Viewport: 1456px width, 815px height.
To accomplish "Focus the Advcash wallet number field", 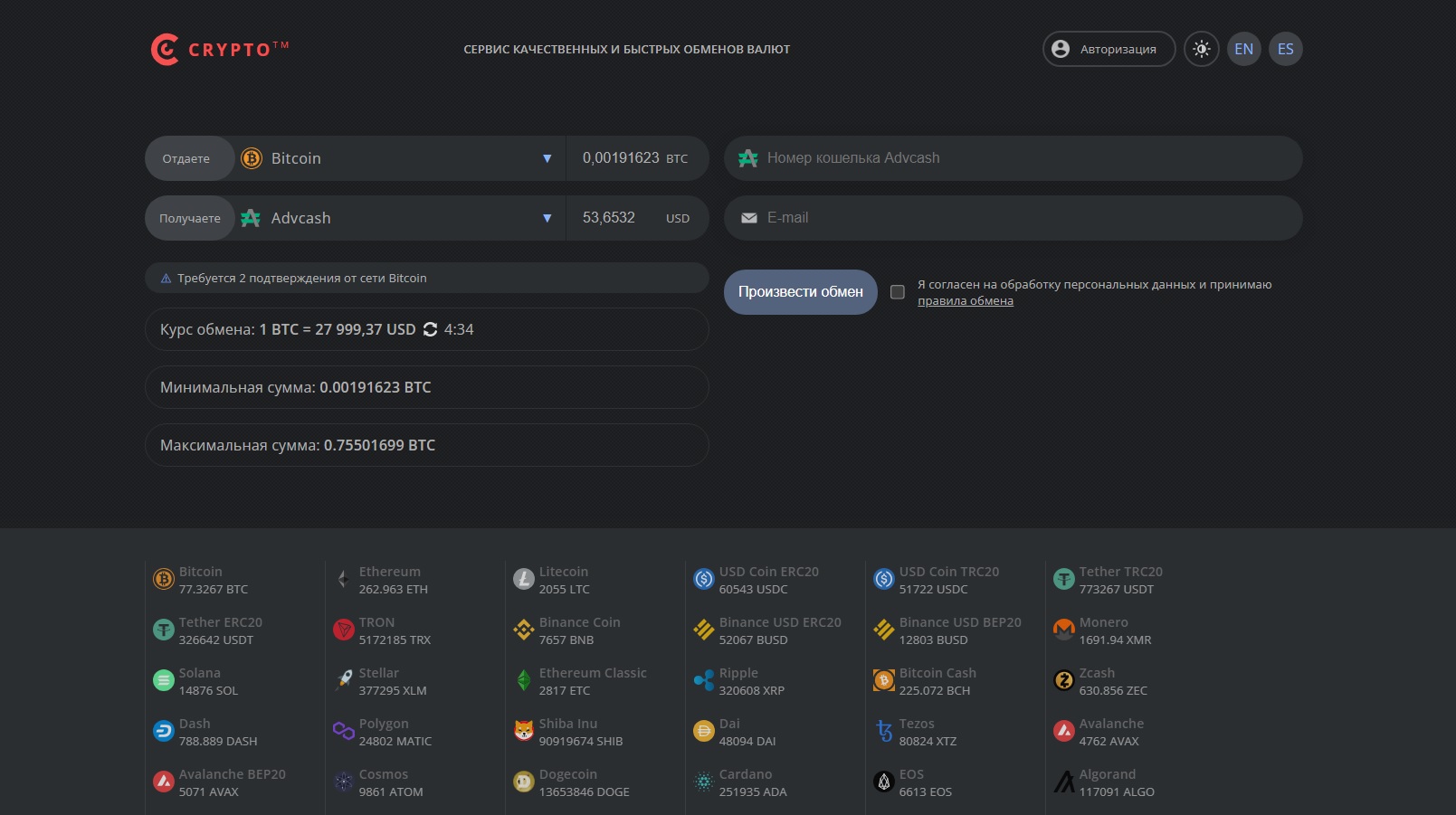I will coord(1013,158).
